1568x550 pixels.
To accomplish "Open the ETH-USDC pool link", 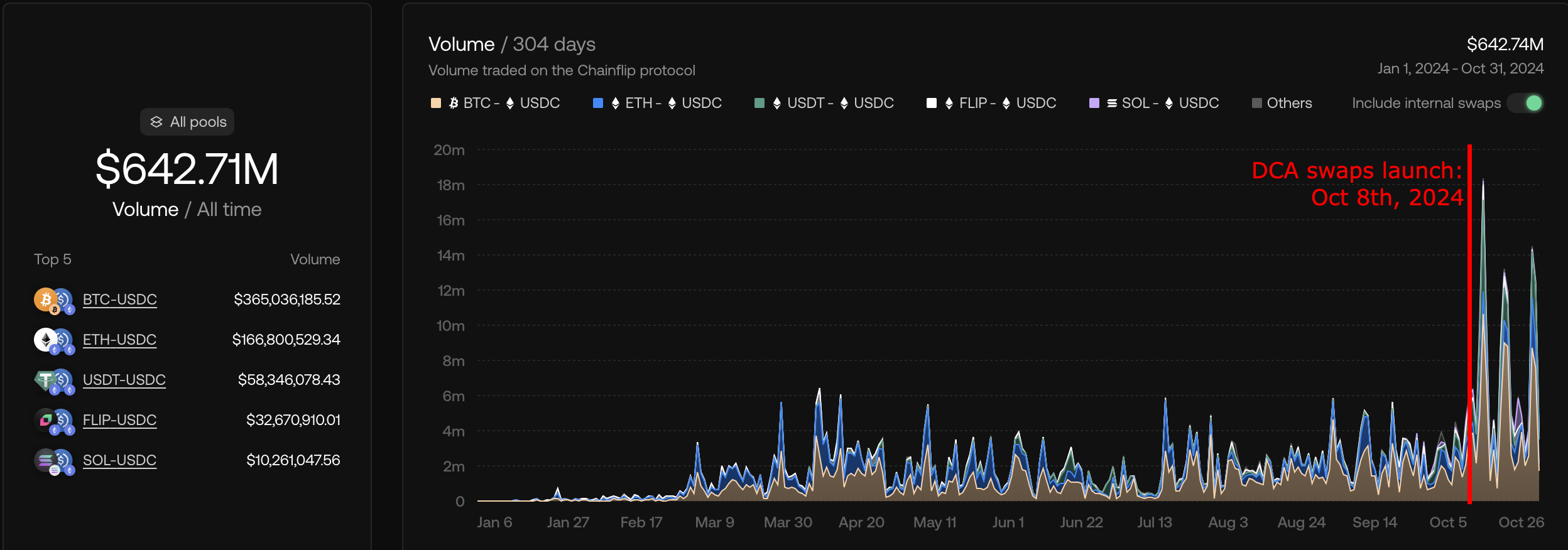I will click(119, 340).
